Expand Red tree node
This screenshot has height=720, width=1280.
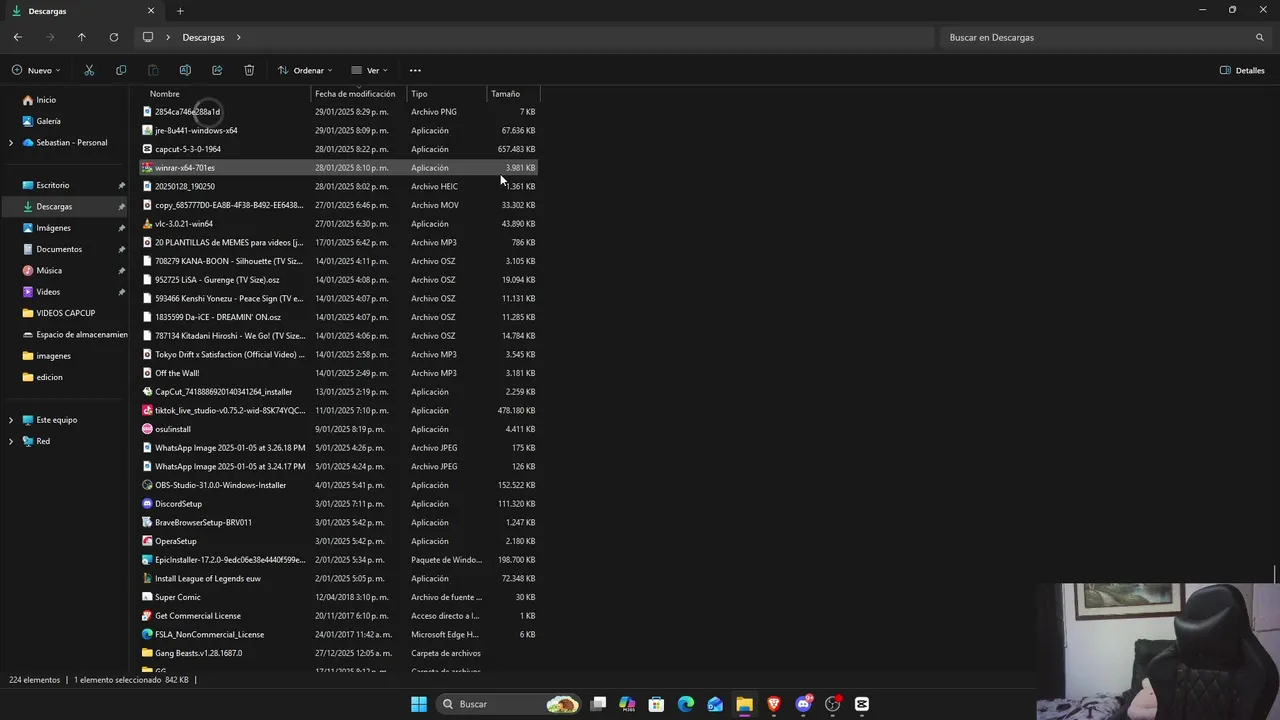[11, 441]
